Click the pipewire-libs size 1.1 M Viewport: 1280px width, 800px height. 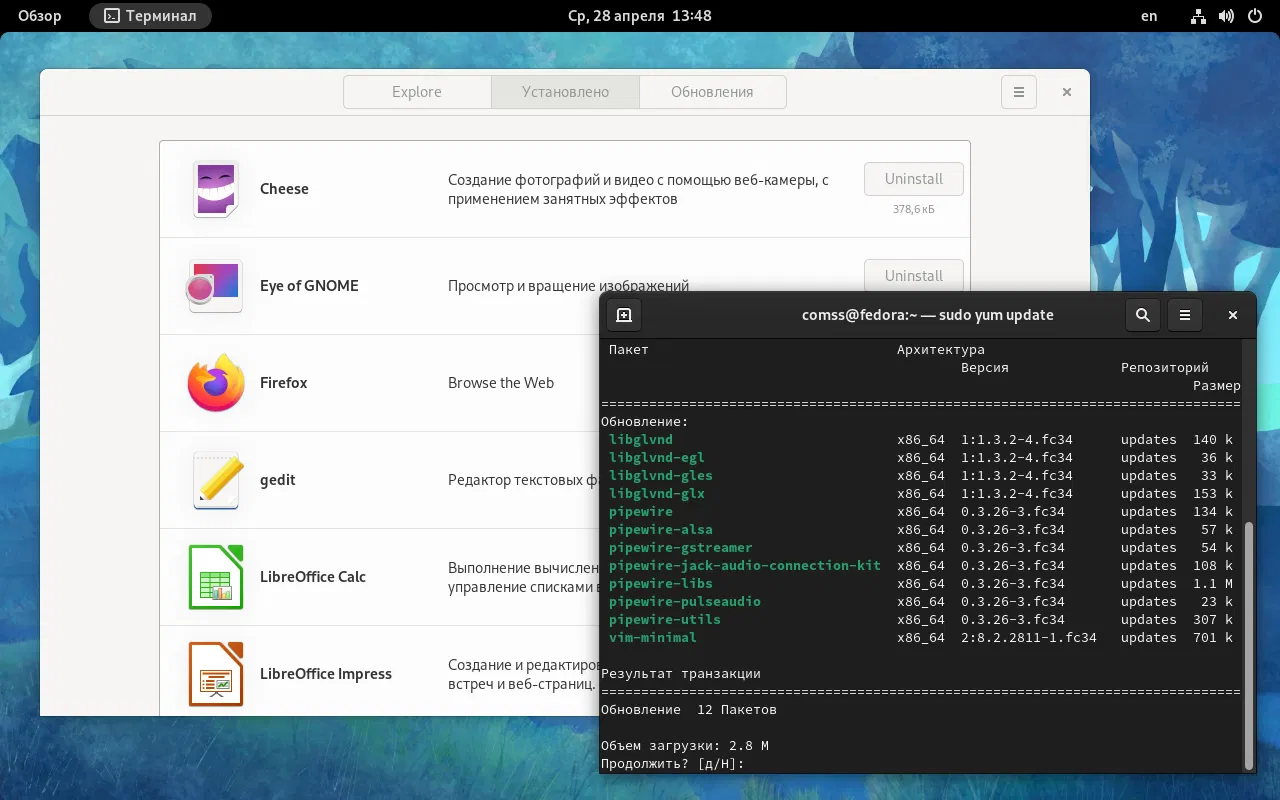(x=1213, y=584)
